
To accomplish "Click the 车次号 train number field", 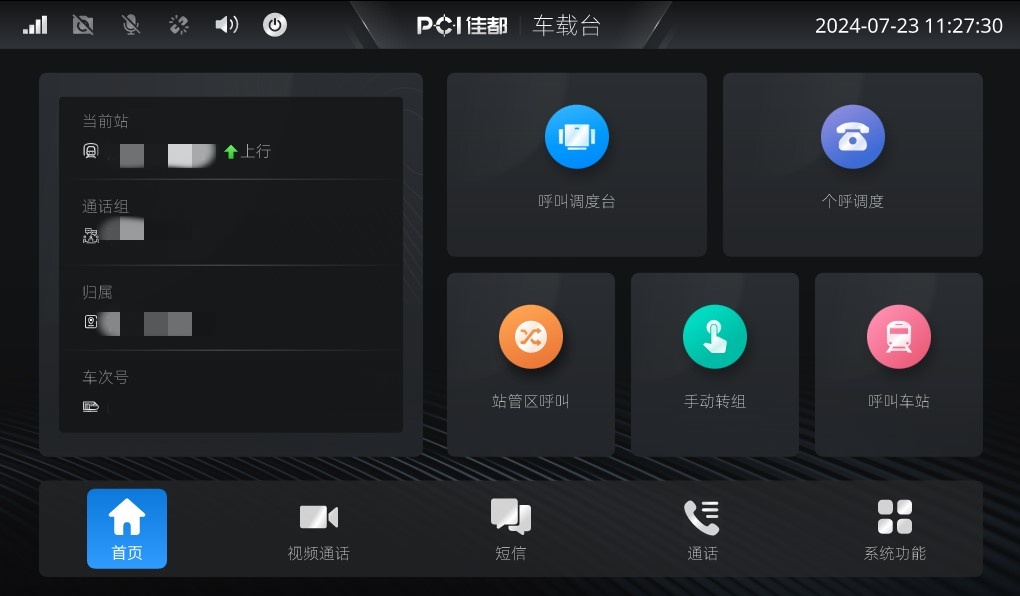I will pyautogui.click(x=231, y=392).
